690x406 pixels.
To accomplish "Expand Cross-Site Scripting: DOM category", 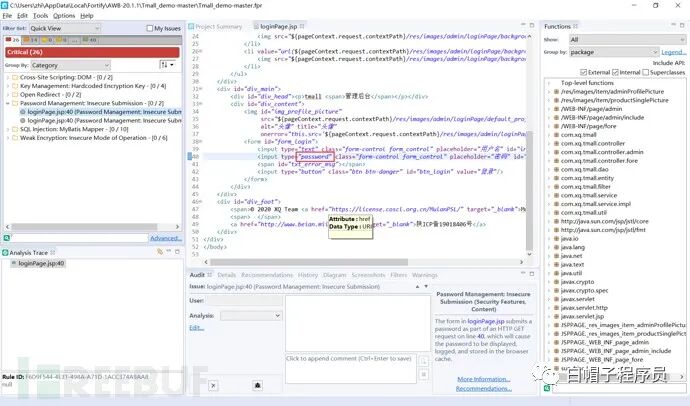I will coord(8,77).
